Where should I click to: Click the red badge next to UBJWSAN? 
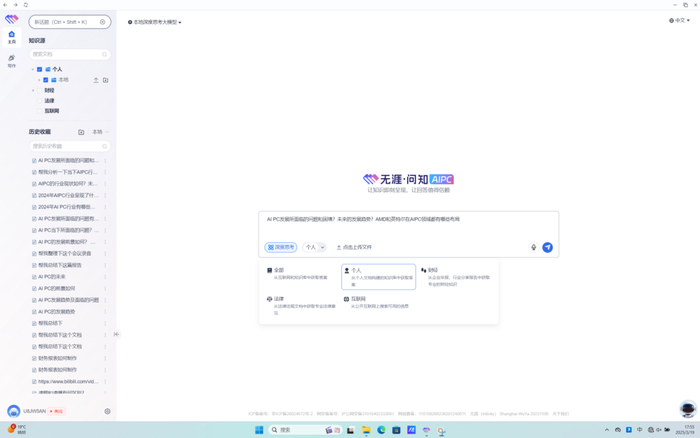tap(57, 411)
